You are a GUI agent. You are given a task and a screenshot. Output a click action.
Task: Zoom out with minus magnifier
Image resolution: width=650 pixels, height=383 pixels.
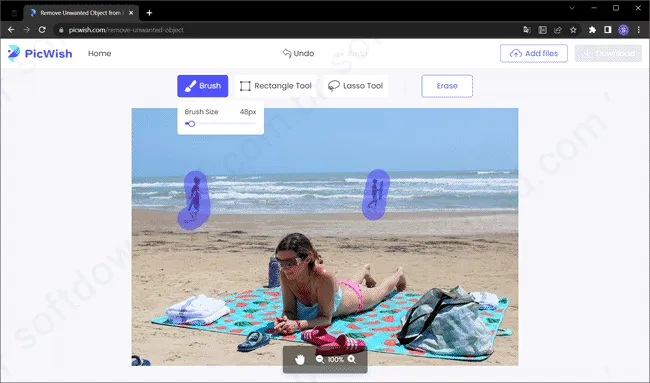(320, 359)
